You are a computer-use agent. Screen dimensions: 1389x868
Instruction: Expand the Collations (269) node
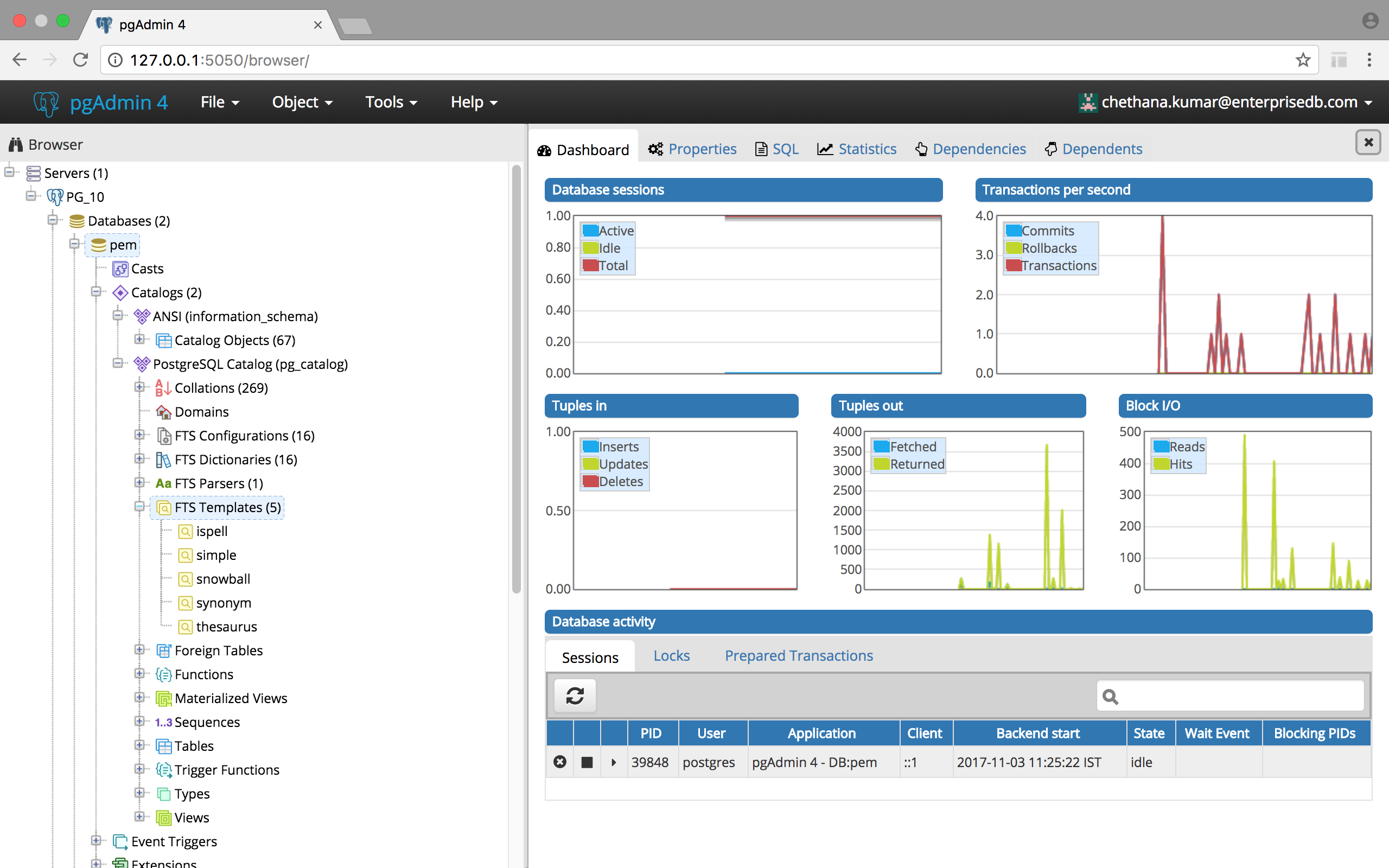[139, 387]
